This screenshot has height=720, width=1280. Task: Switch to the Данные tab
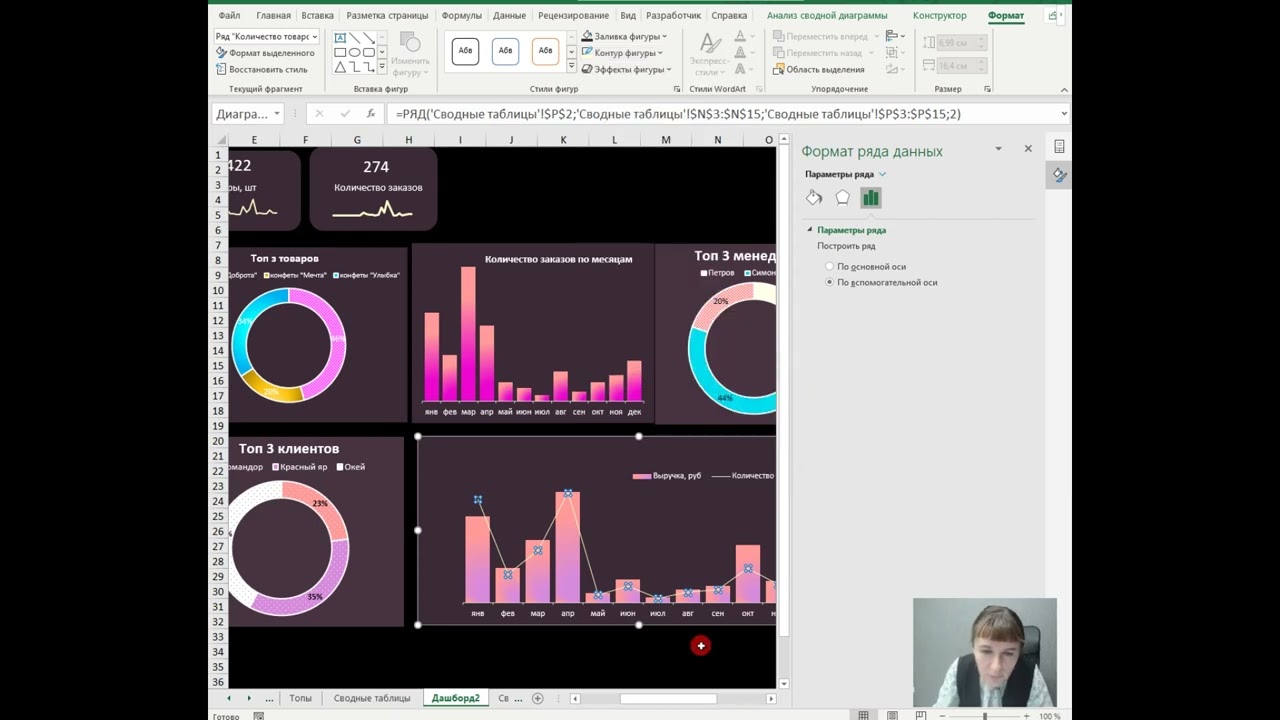[x=509, y=16]
